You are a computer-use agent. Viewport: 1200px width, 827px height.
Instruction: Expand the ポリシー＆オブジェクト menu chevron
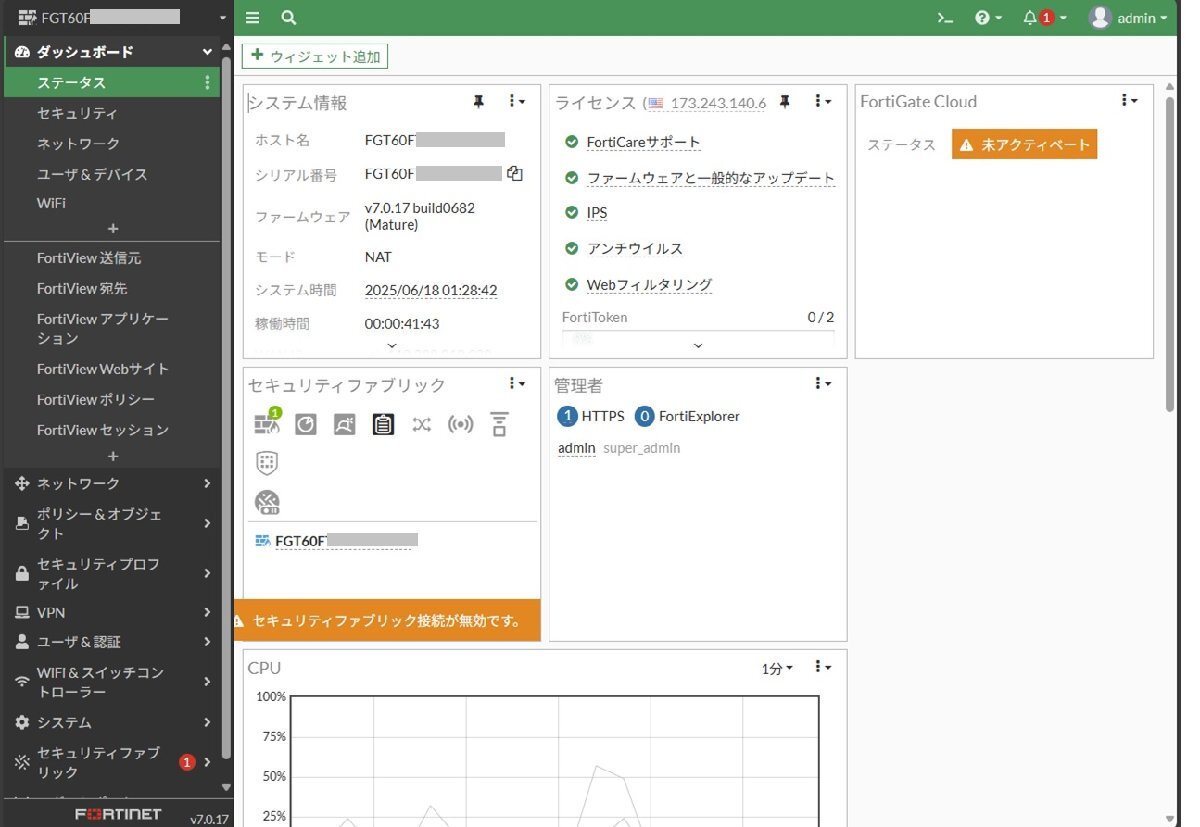pos(207,523)
